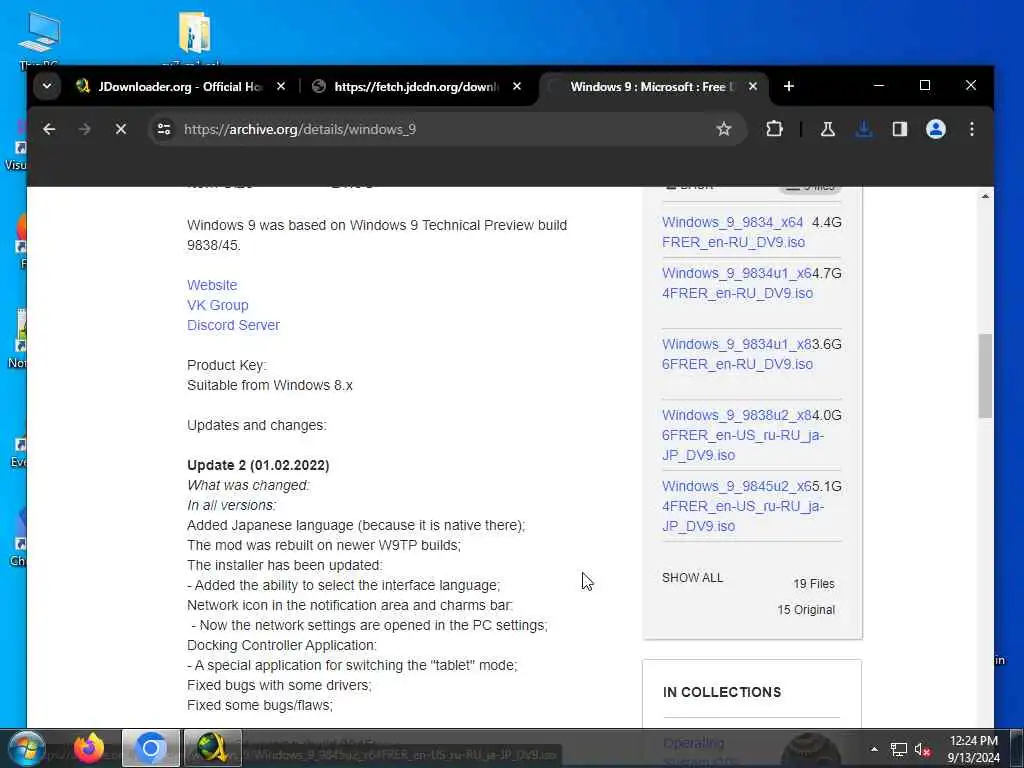Viewport: 1024px width, 768px height.
Task: Open the VK Group link
Action: click(217, 305)
